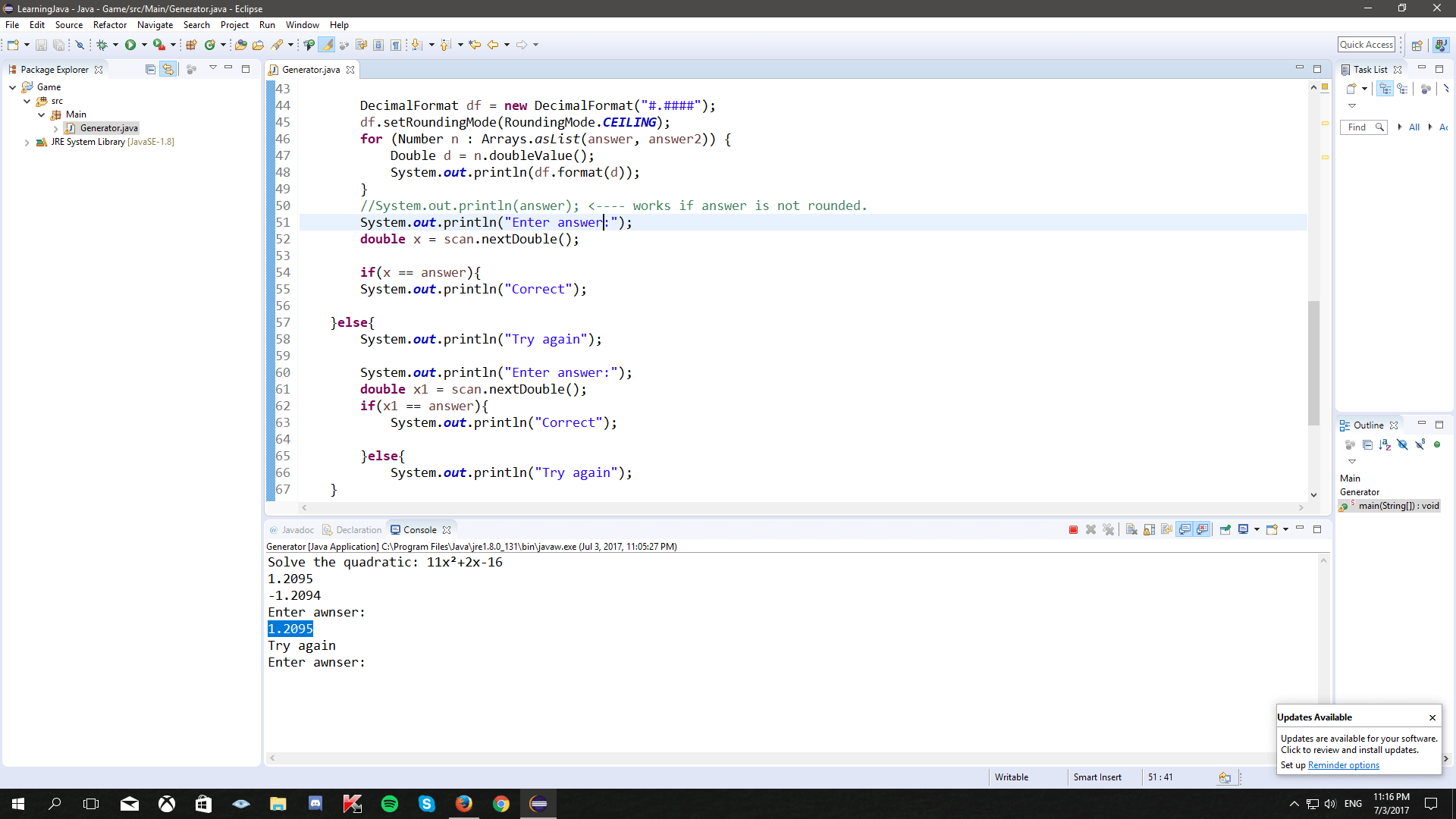1456x819 pixels.
Task: Click the New Java Package icon
Action: [x=192, y=45]
